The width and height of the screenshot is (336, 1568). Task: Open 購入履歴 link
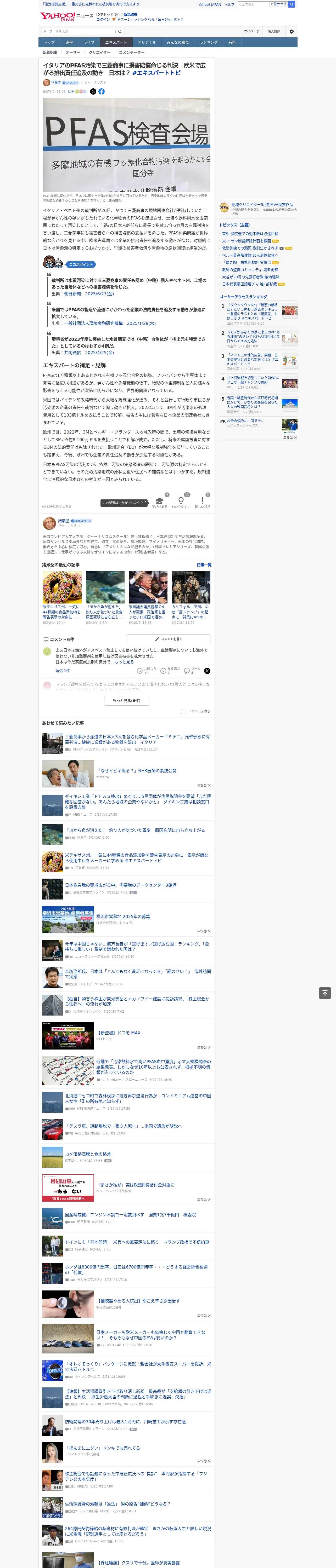[x=274, y=31]
